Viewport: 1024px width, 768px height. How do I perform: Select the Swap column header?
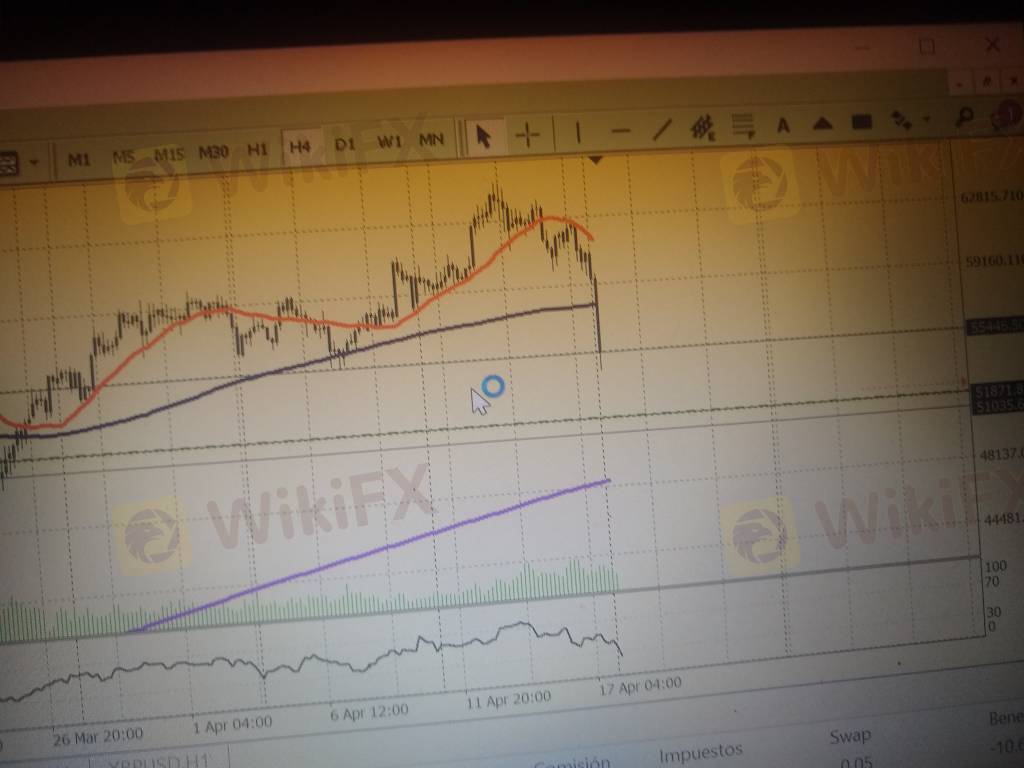(x=850, y=737)
